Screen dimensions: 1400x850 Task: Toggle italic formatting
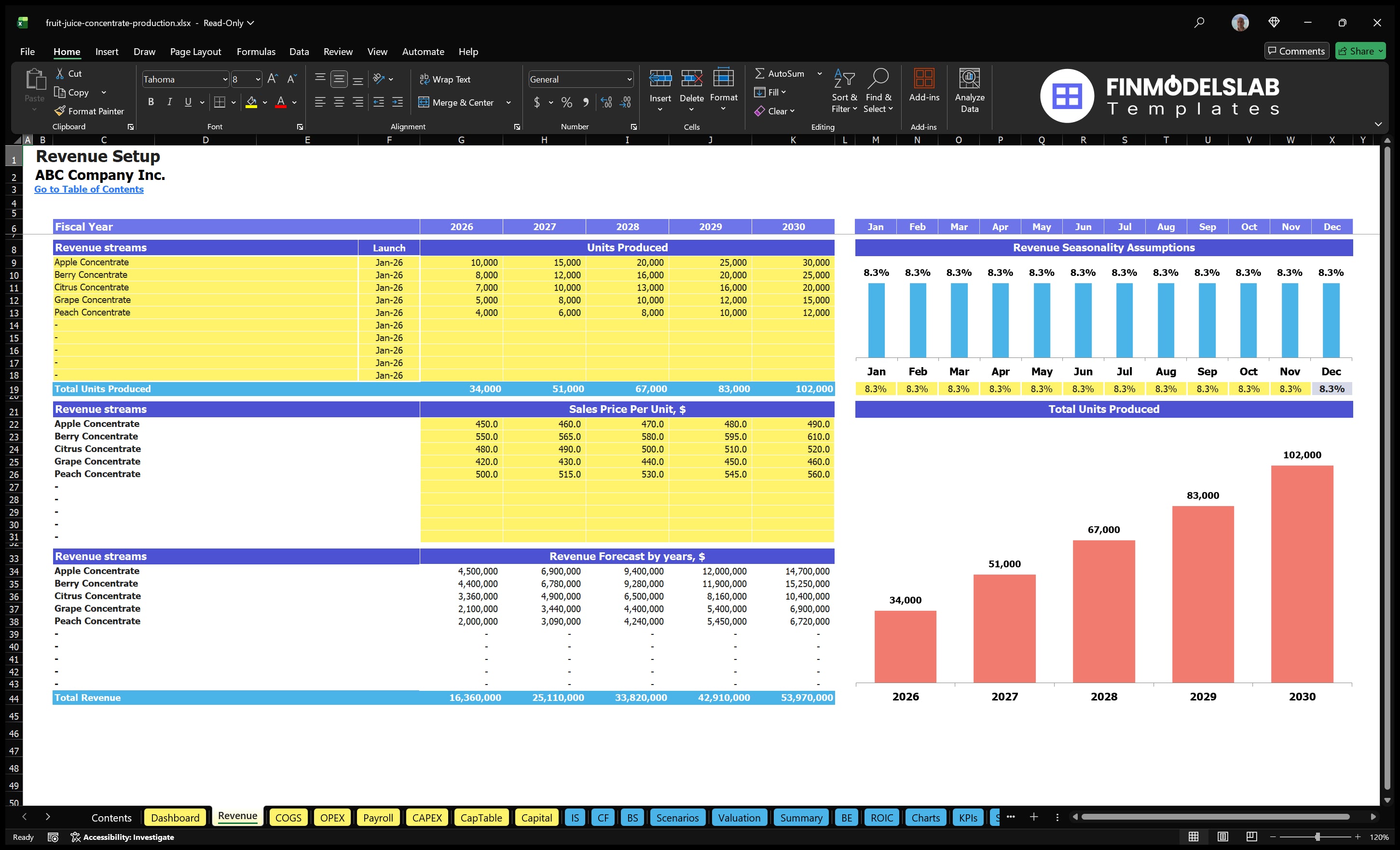(169, 102)
